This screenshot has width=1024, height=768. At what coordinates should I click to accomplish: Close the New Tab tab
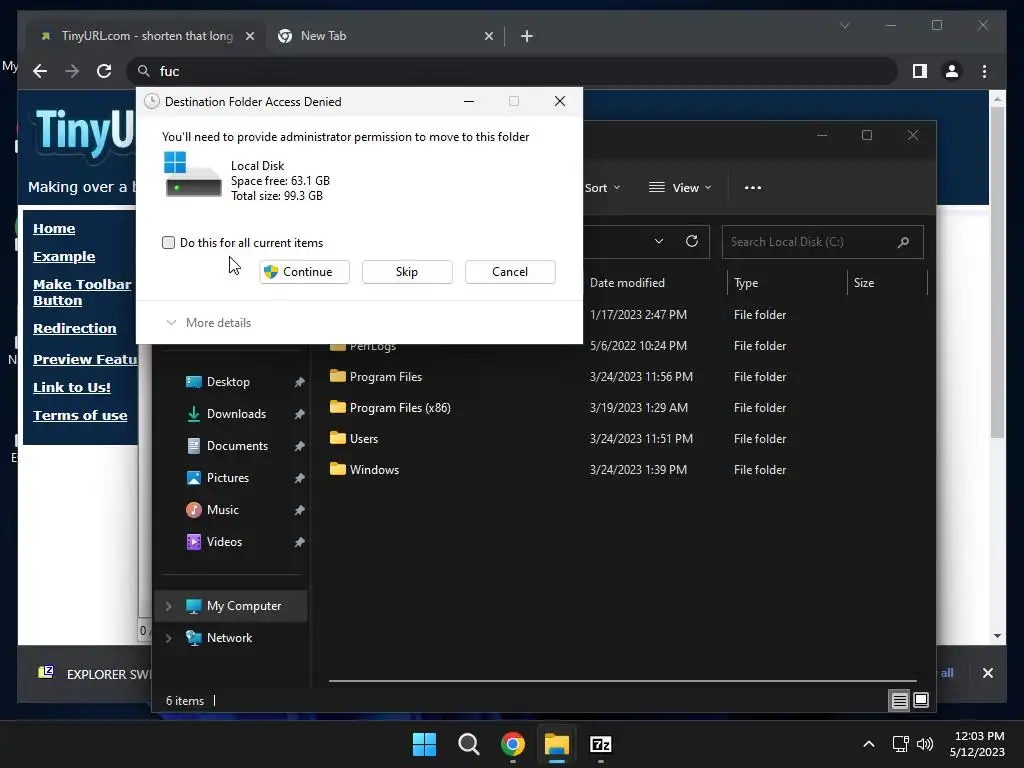click(488, 36)
